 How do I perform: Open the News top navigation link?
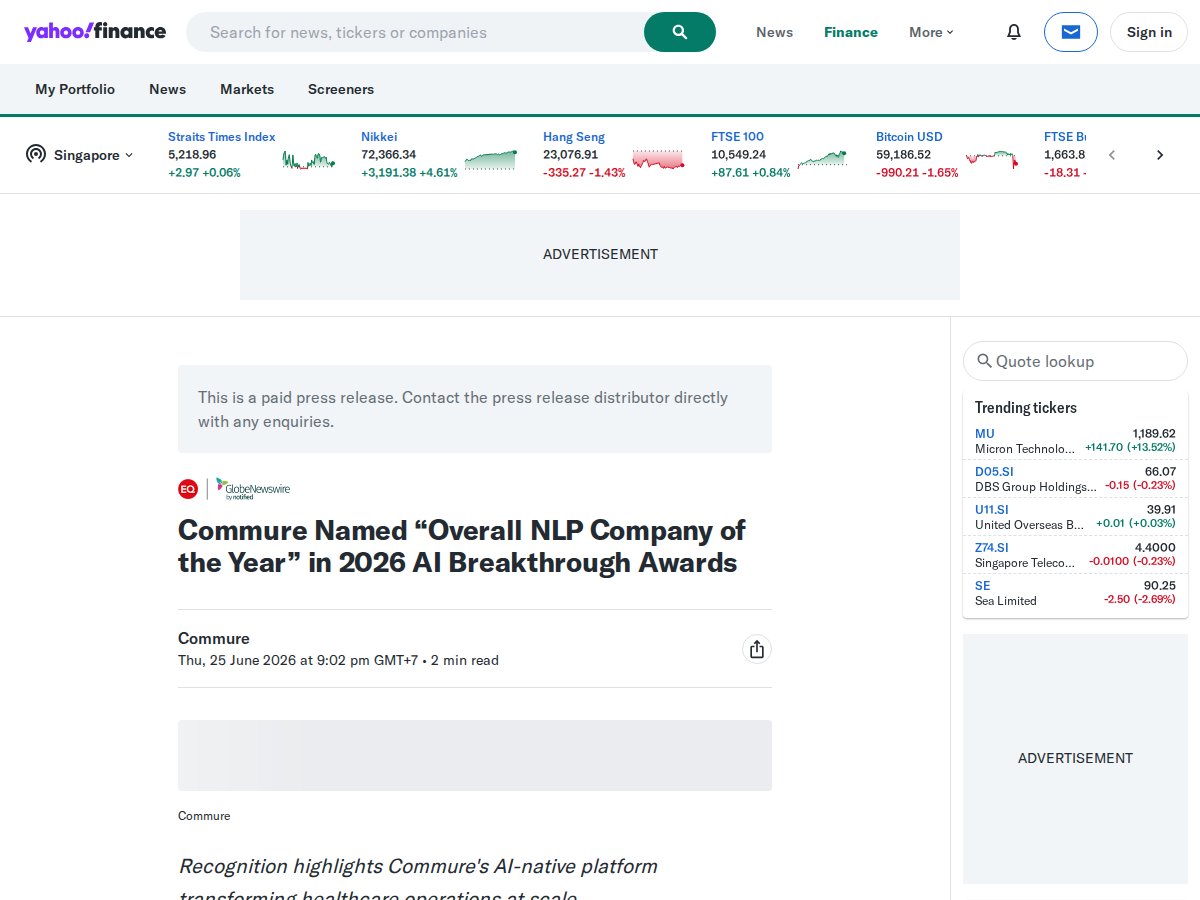pyautogui.click(x=774, y=32)
